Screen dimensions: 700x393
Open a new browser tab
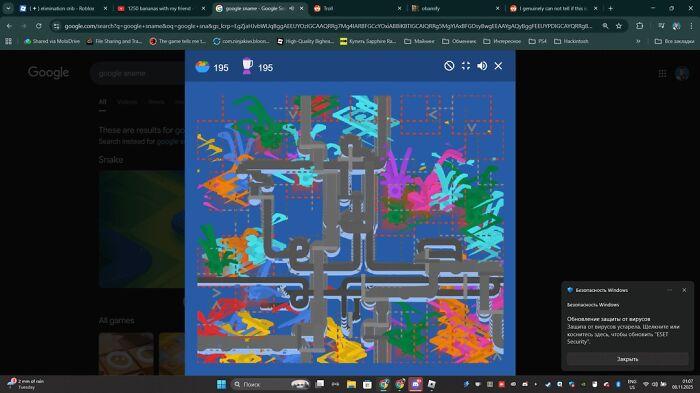coord(610,8)
